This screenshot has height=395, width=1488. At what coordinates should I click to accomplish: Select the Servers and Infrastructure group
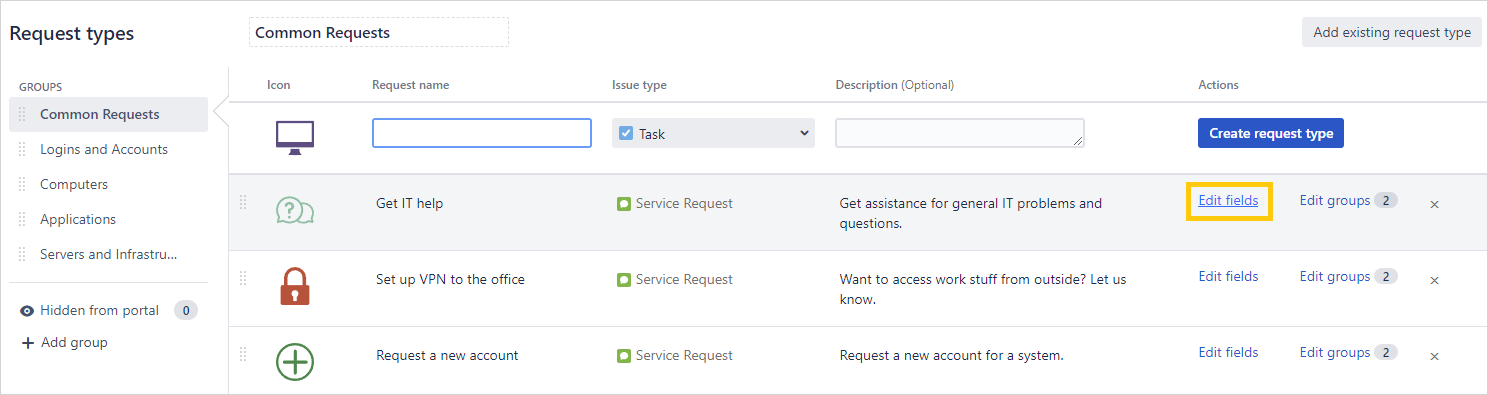tap(109, 254)
